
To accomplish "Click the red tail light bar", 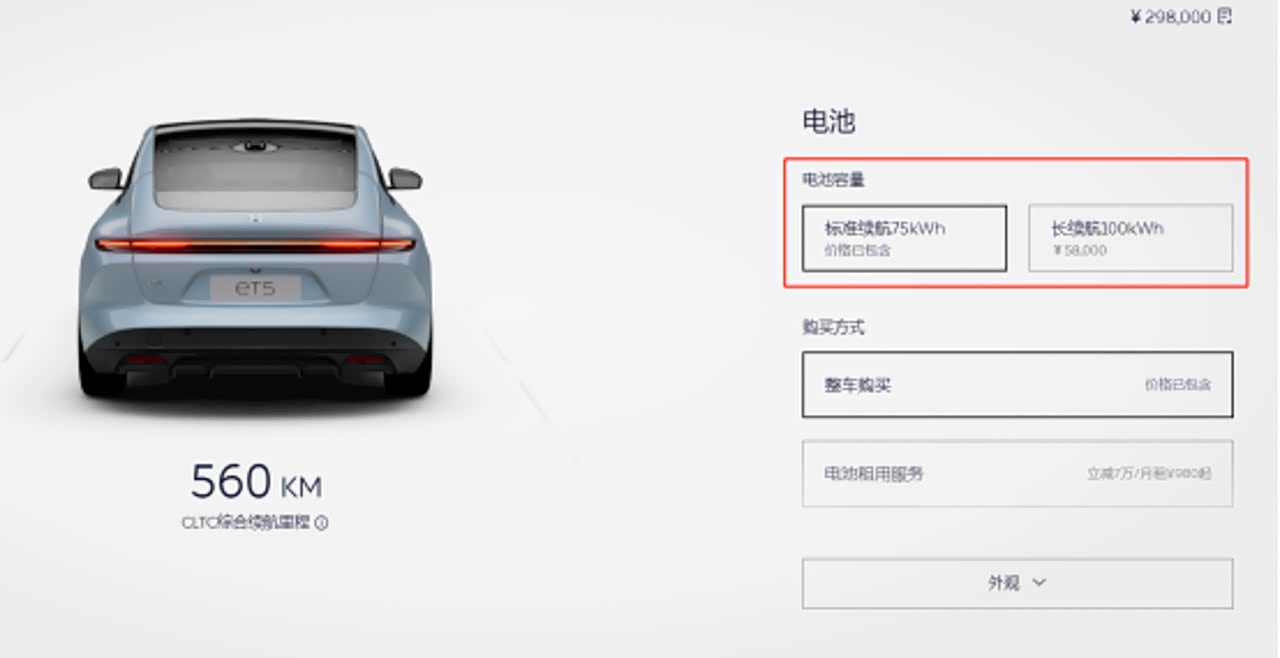I will 256,244.
